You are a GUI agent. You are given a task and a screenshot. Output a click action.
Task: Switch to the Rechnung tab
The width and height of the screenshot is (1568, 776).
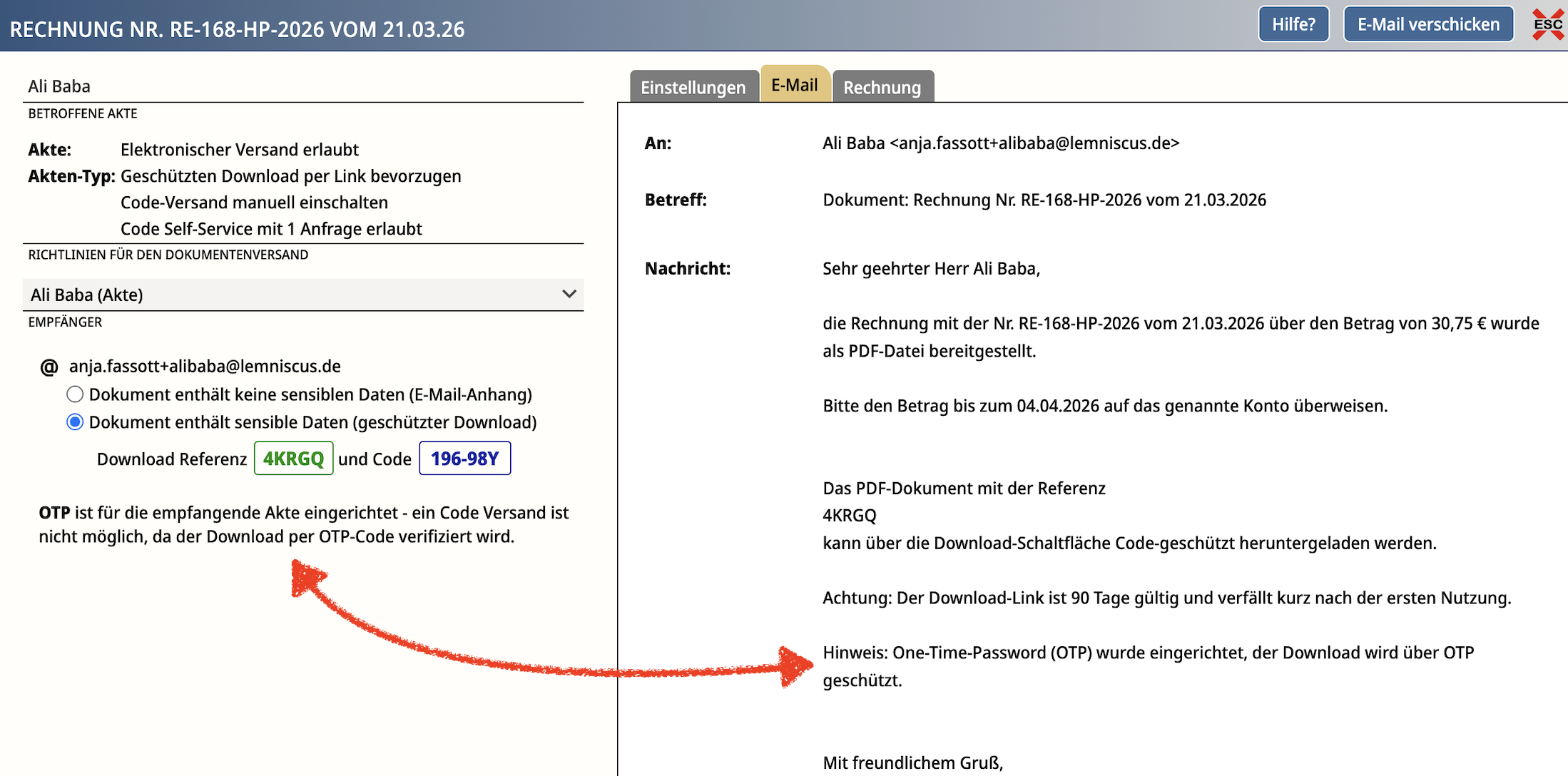pos(882,87)
